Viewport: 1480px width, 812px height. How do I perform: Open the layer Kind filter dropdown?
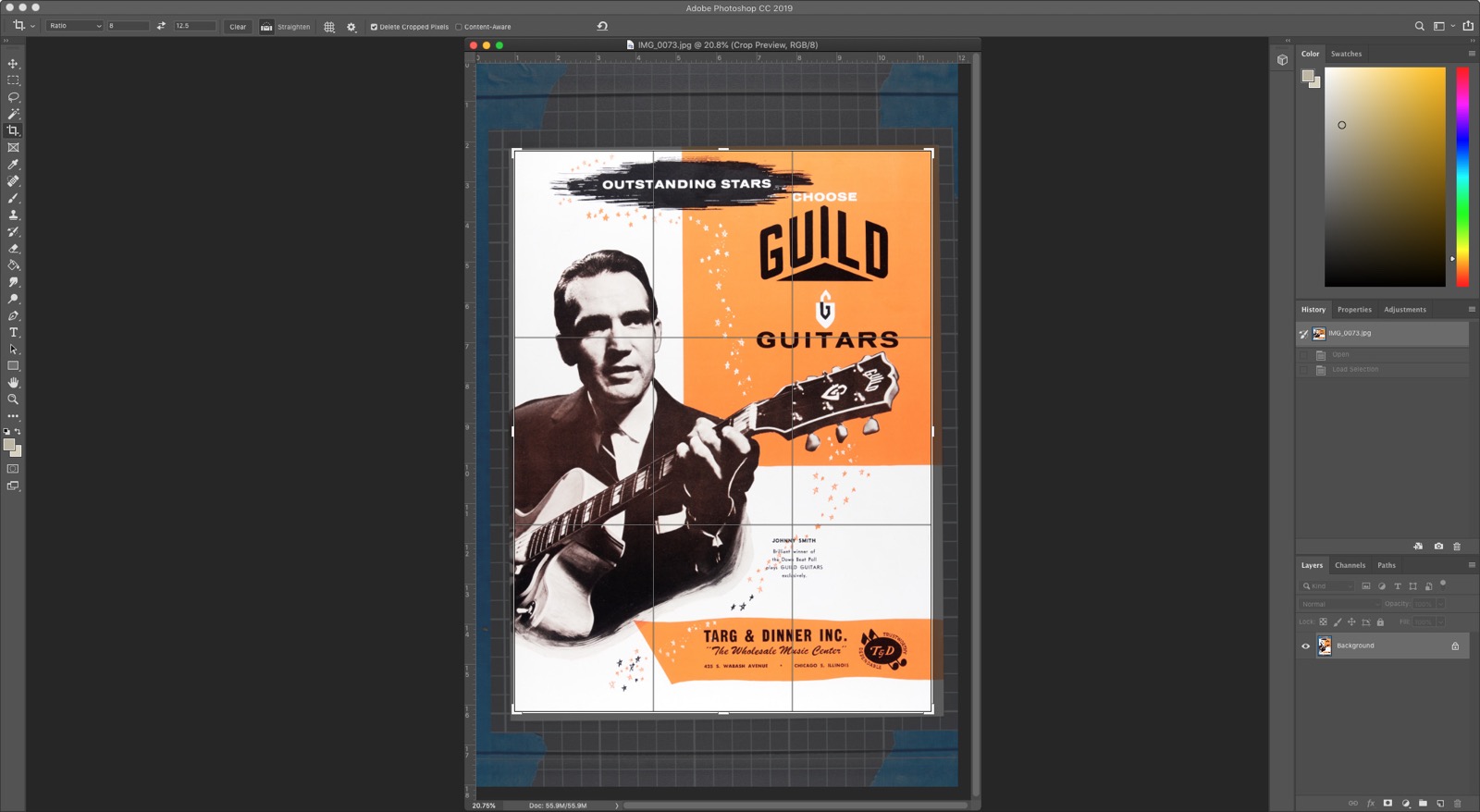(x=1327, y=586)
